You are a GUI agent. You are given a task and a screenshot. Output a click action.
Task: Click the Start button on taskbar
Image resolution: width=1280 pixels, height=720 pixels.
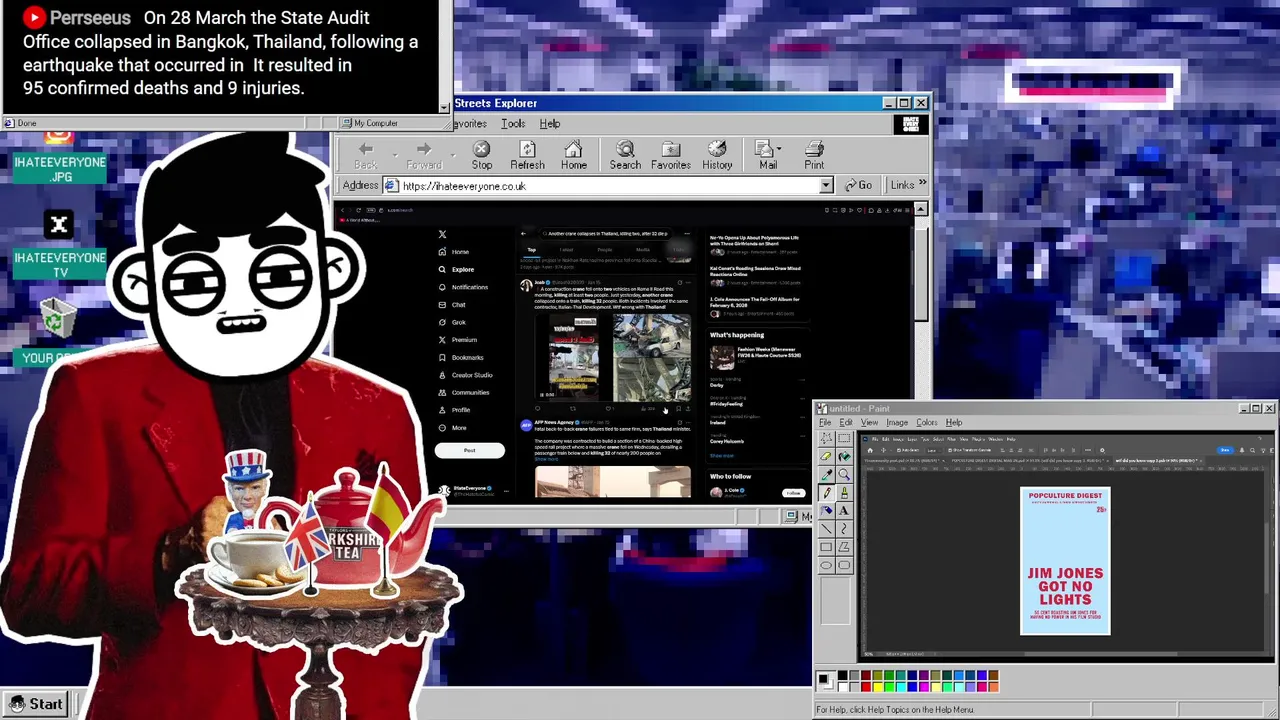36,704
